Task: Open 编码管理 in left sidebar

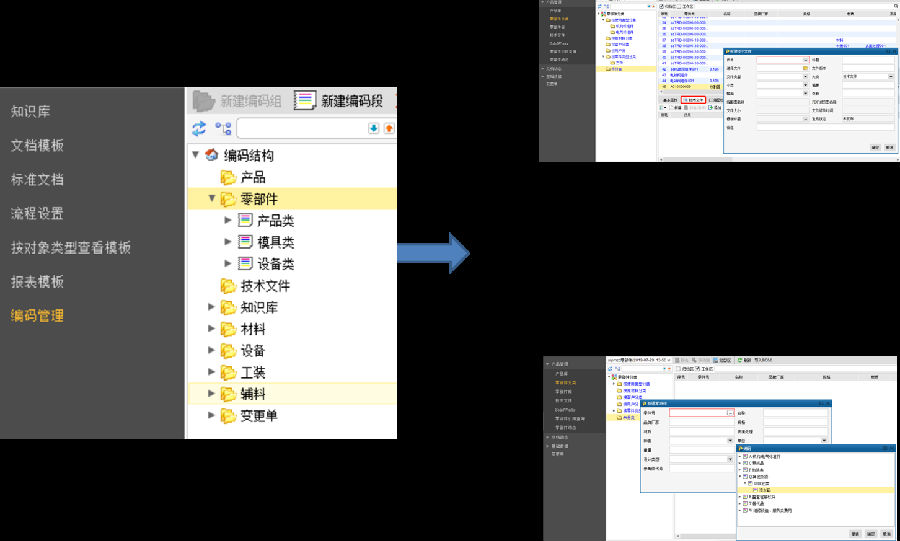Action: point(37,316)
